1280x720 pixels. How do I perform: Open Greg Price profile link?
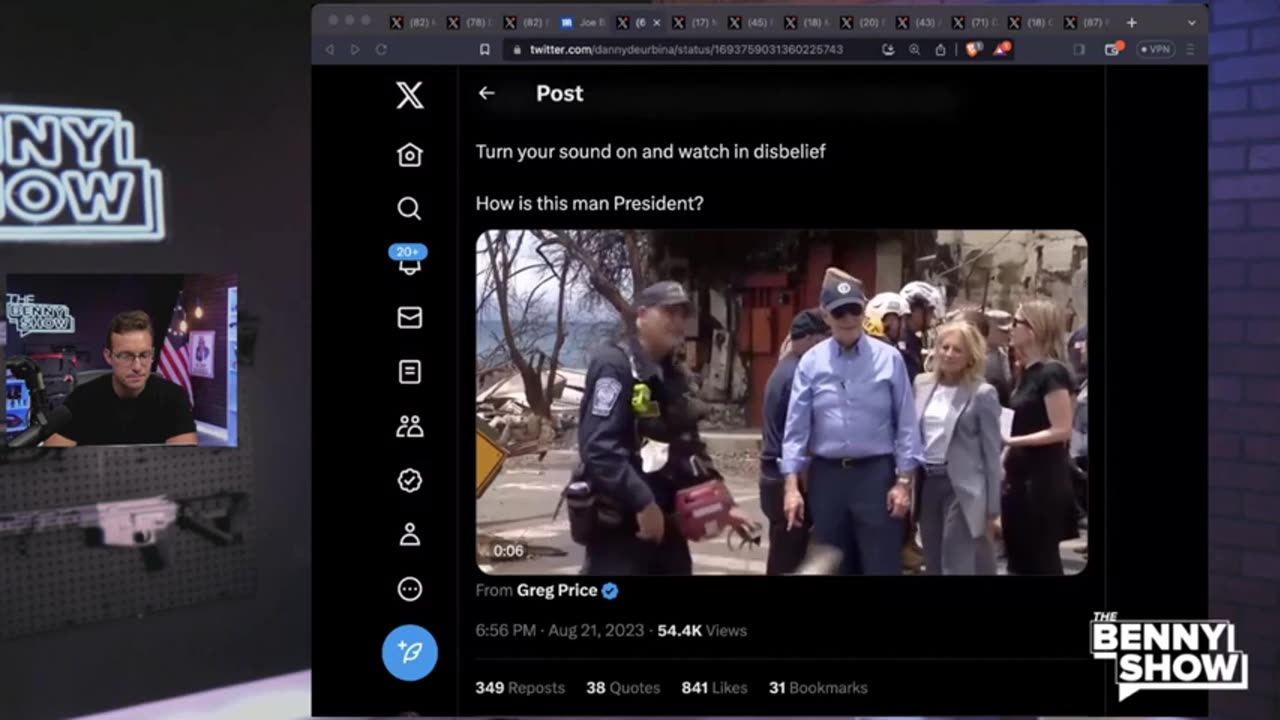[557, 590]
